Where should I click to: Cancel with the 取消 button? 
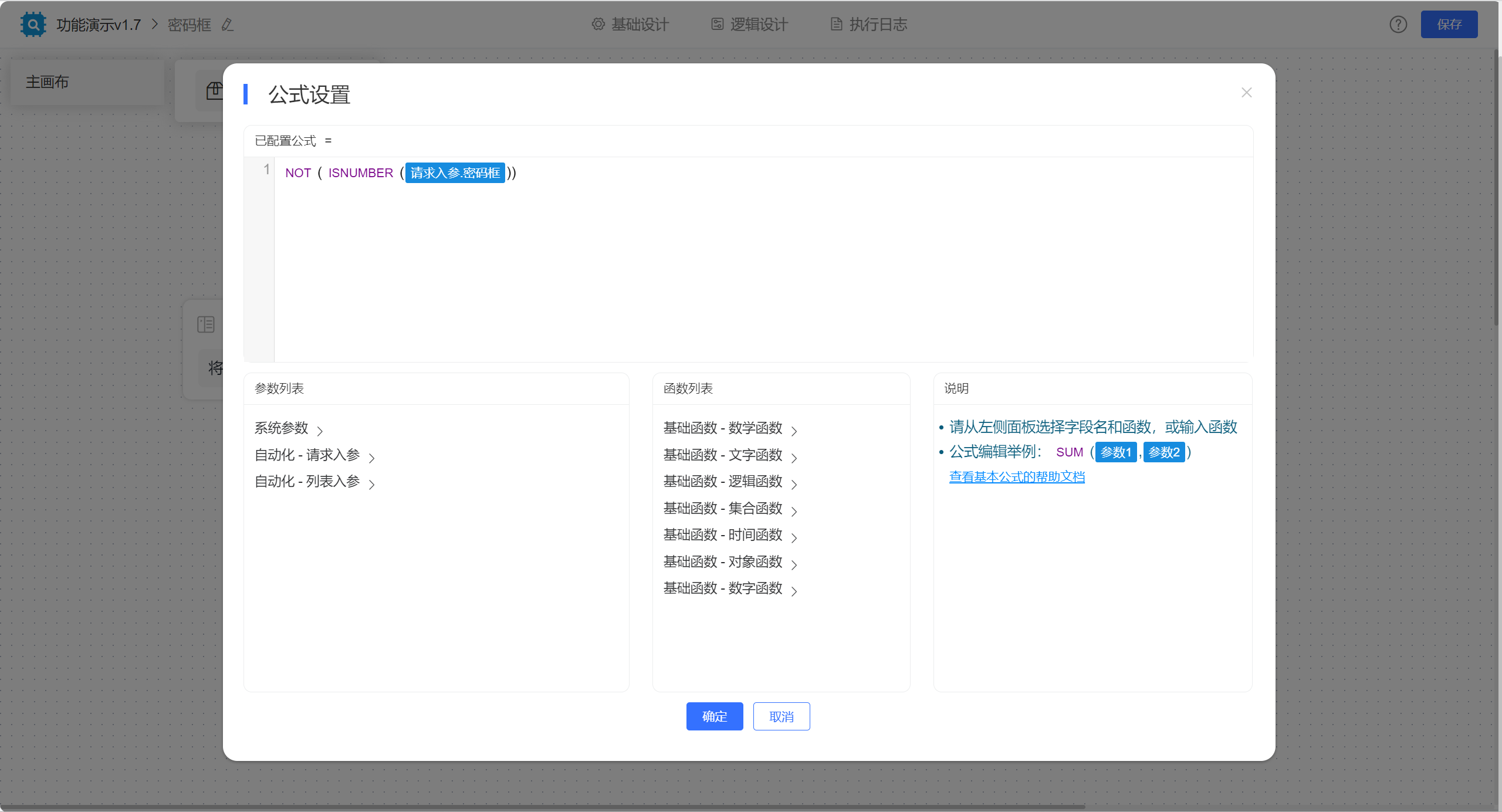[x=782, y=716]
